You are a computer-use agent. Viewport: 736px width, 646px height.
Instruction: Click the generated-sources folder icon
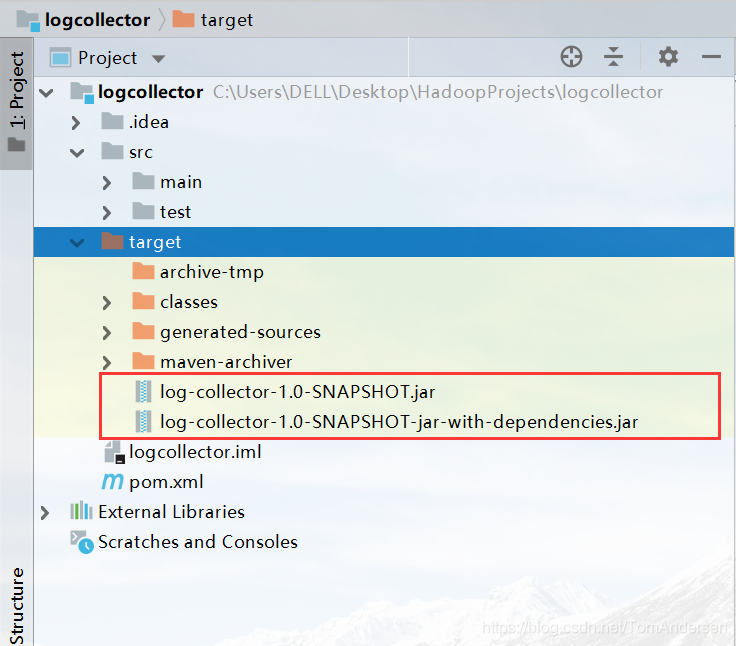143,331
